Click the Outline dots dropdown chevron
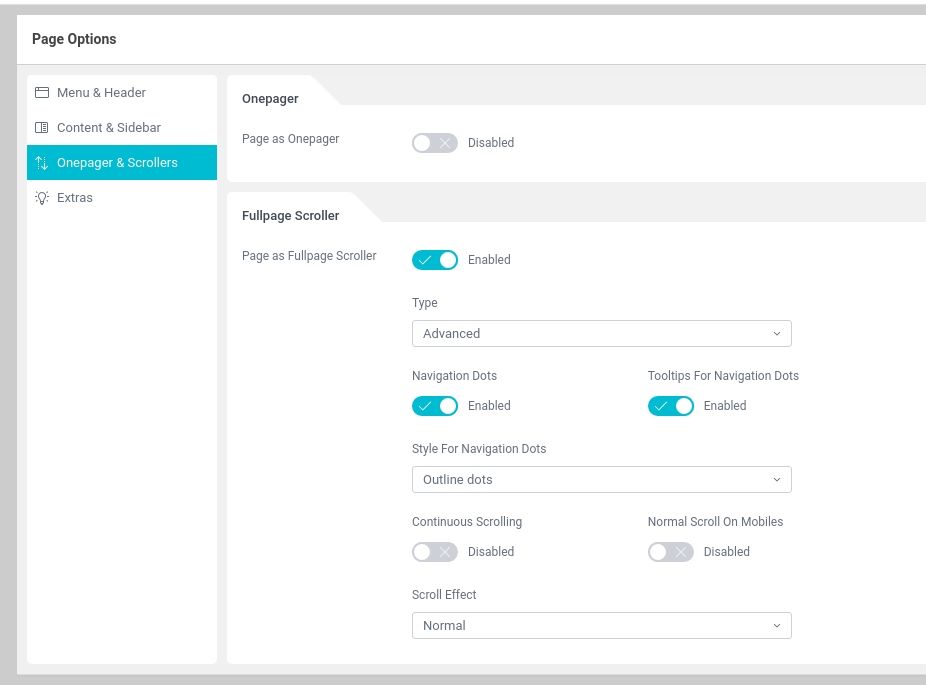The width and height of the screenshot is (926, 685). 777,480
